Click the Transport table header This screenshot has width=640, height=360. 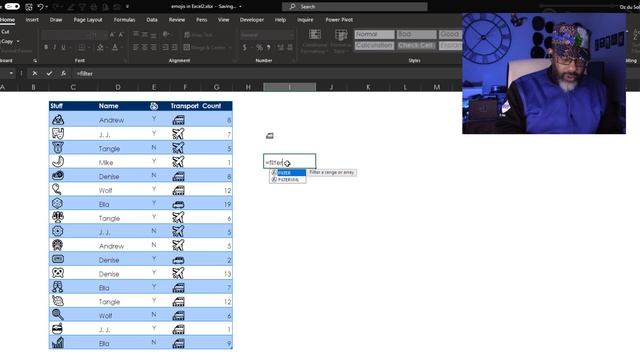tap(184, 106)
